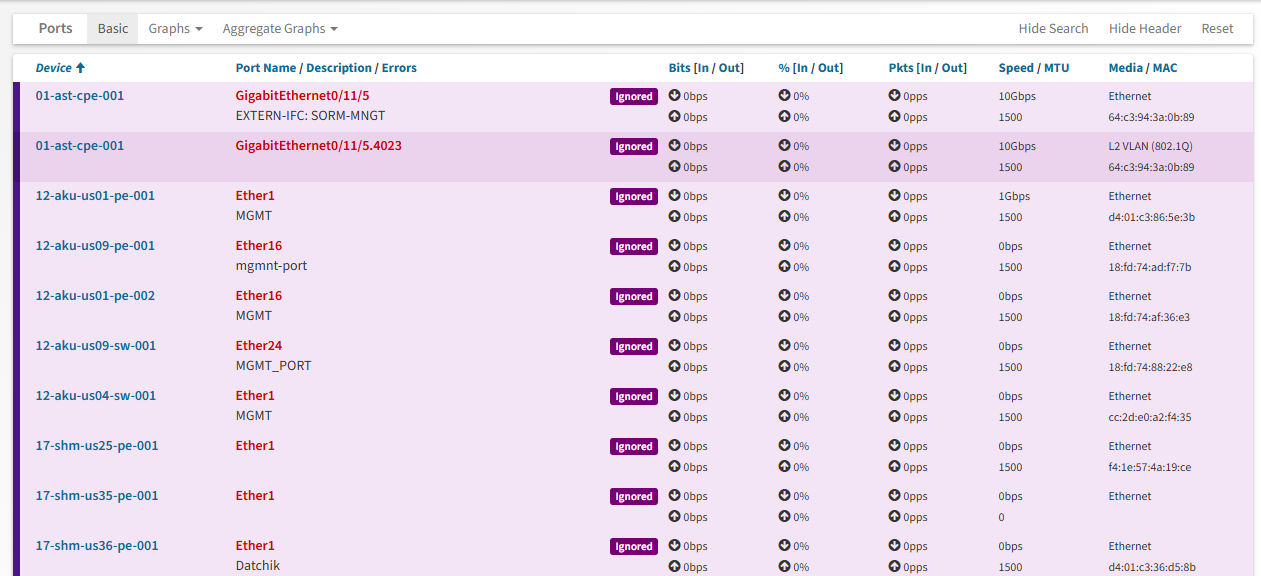
Task: Click outbound bits arrow icon for 12-aku-us01-pe-001 Ether1
Action: (x=674, y=217)
